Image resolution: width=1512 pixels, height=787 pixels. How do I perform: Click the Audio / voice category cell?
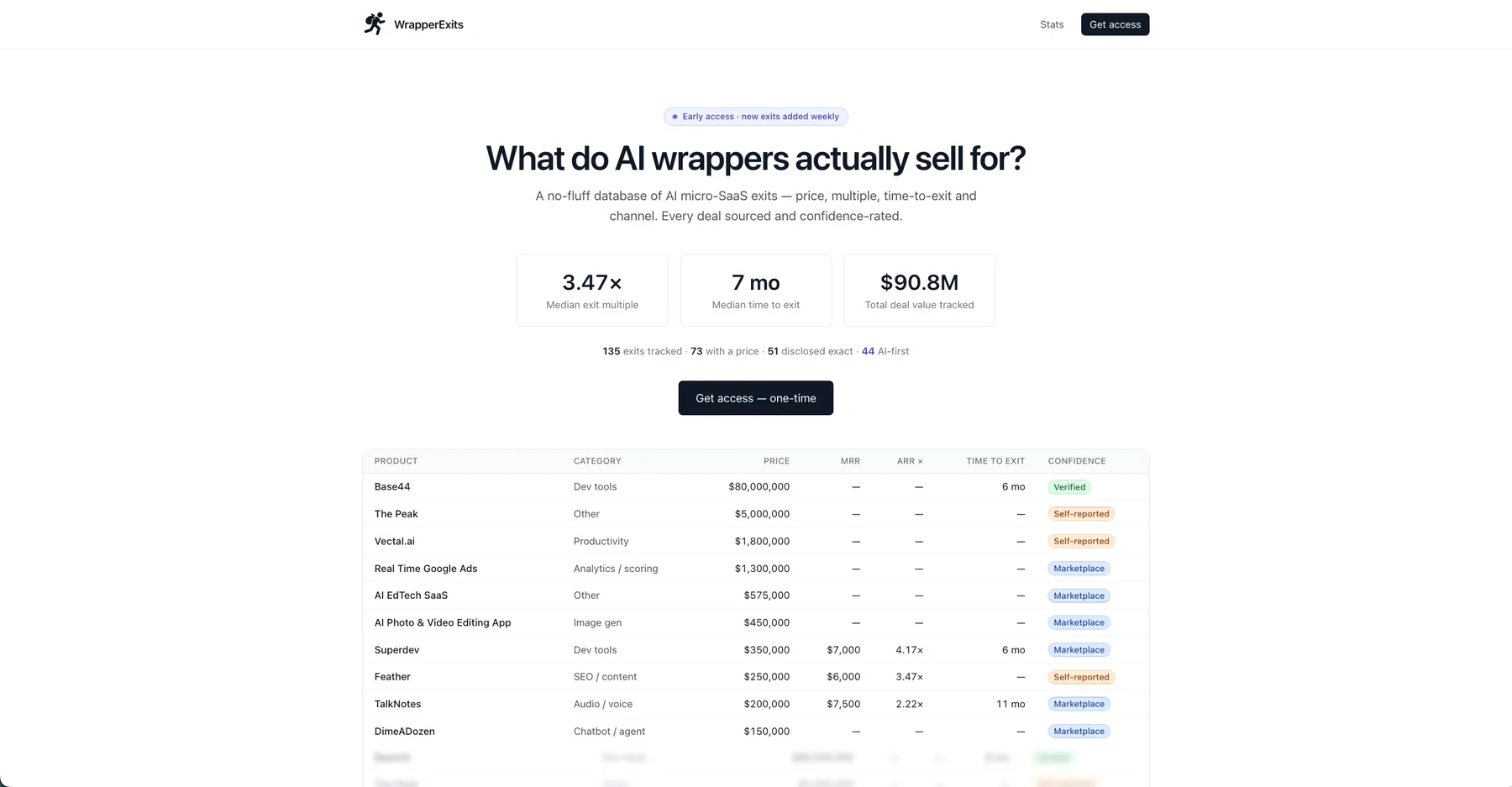pos(603,705)
